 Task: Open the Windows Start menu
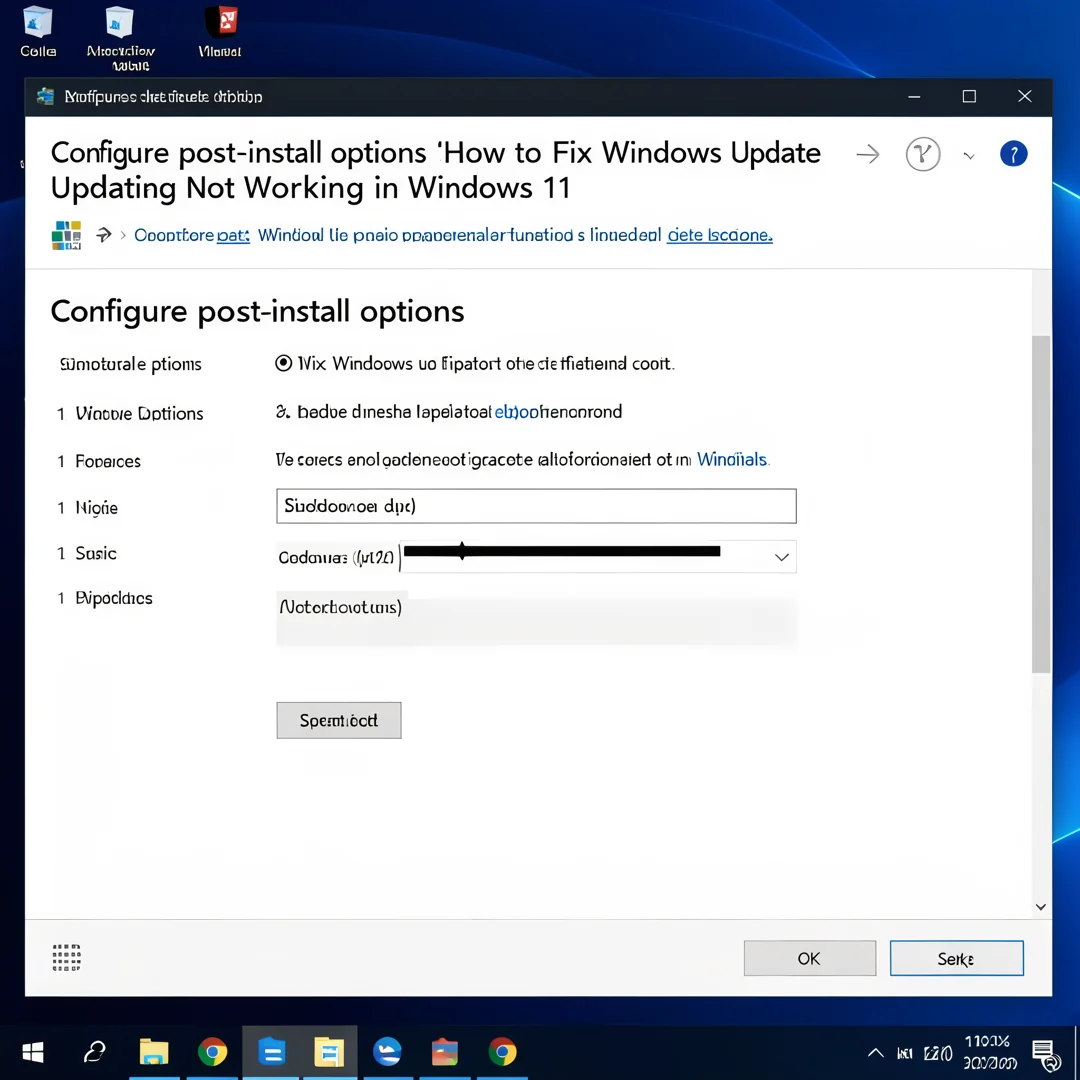[x=32, y=1052]
